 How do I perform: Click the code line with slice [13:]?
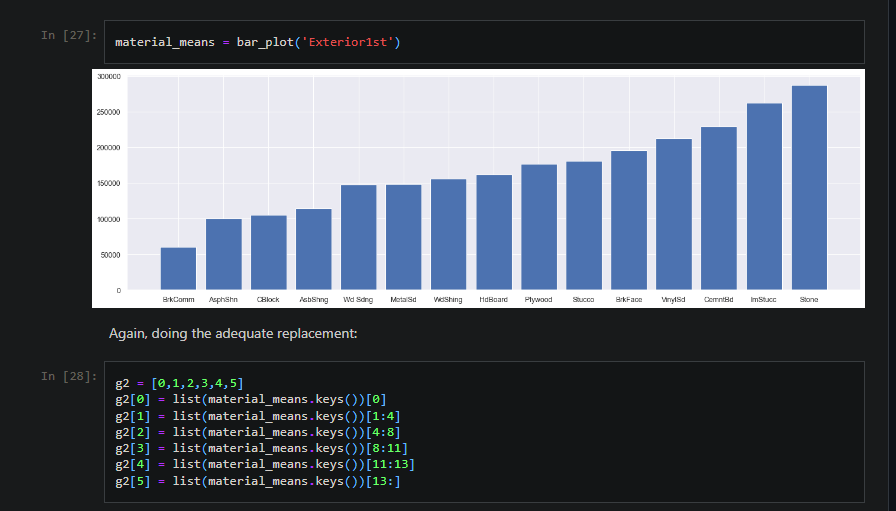coord(258,481)
